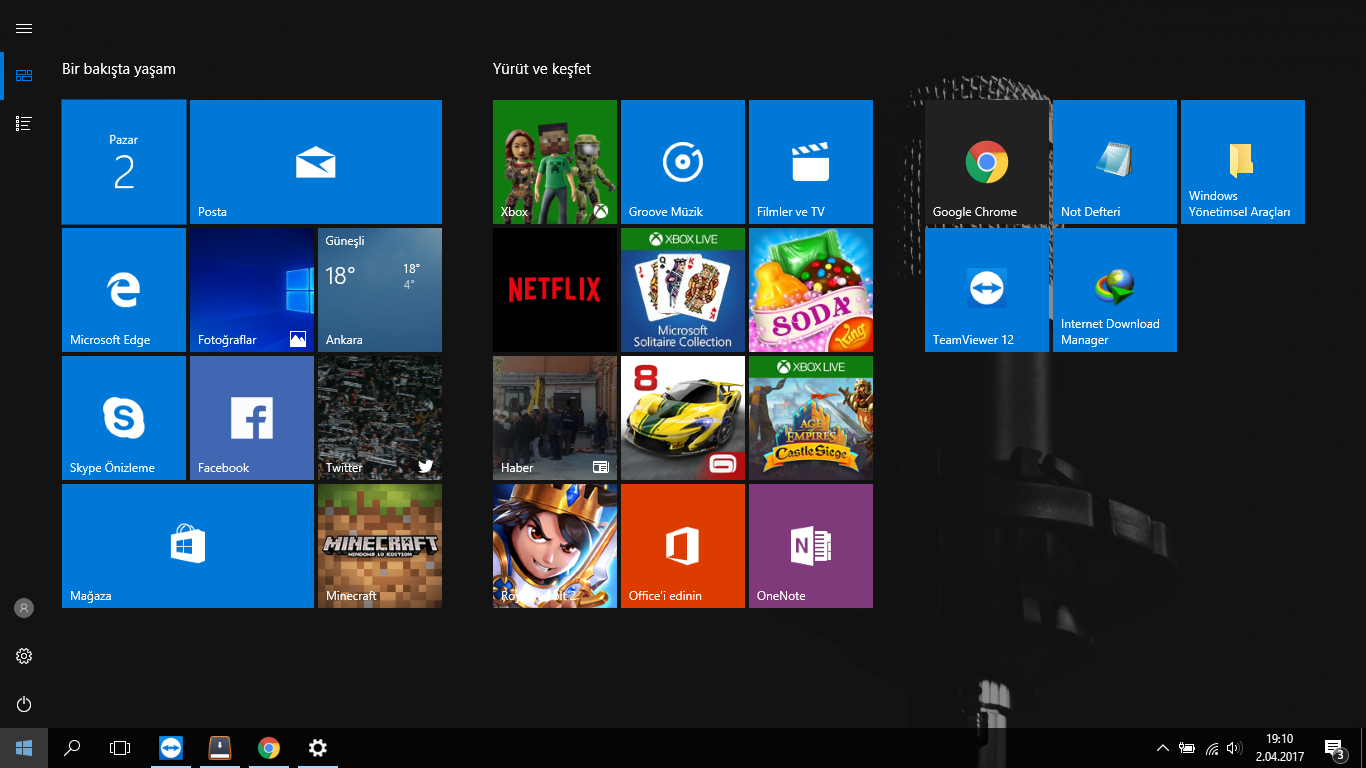The width and height of the screenshot is (1366, 768).
Task: Open Task View from the taskbar
Action: 119,747
